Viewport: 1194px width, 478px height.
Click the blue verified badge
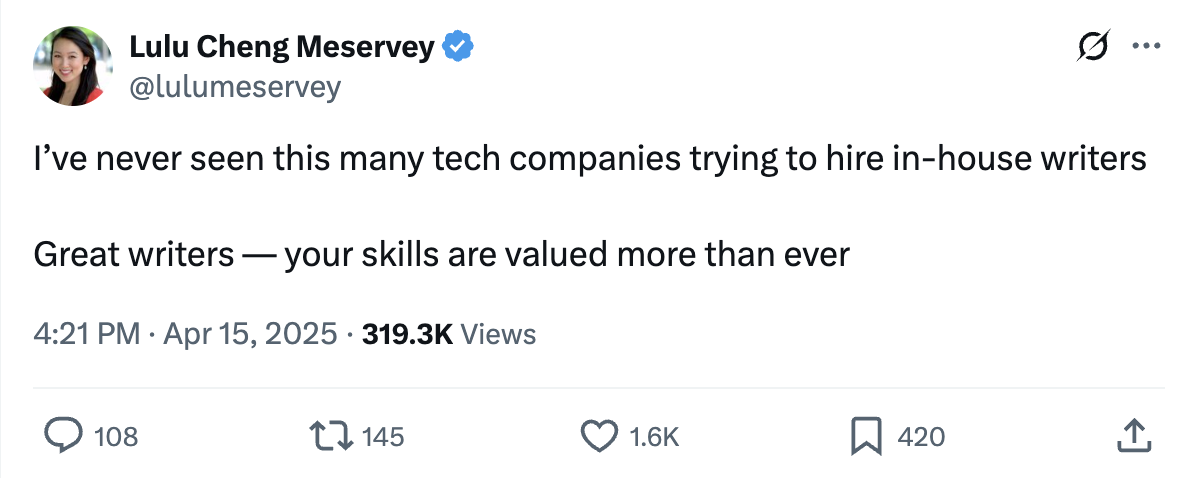click(x=459, y=46)
